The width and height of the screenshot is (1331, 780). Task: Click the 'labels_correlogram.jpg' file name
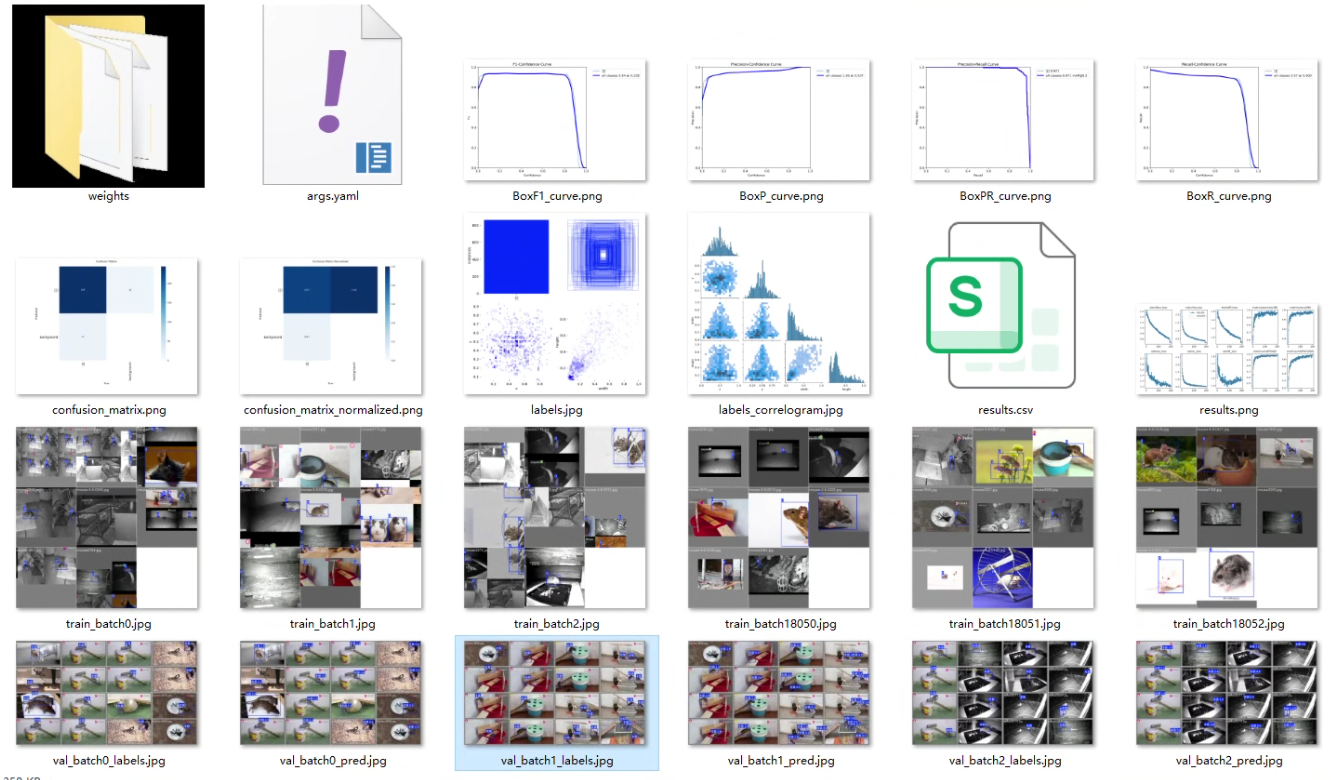781,410
